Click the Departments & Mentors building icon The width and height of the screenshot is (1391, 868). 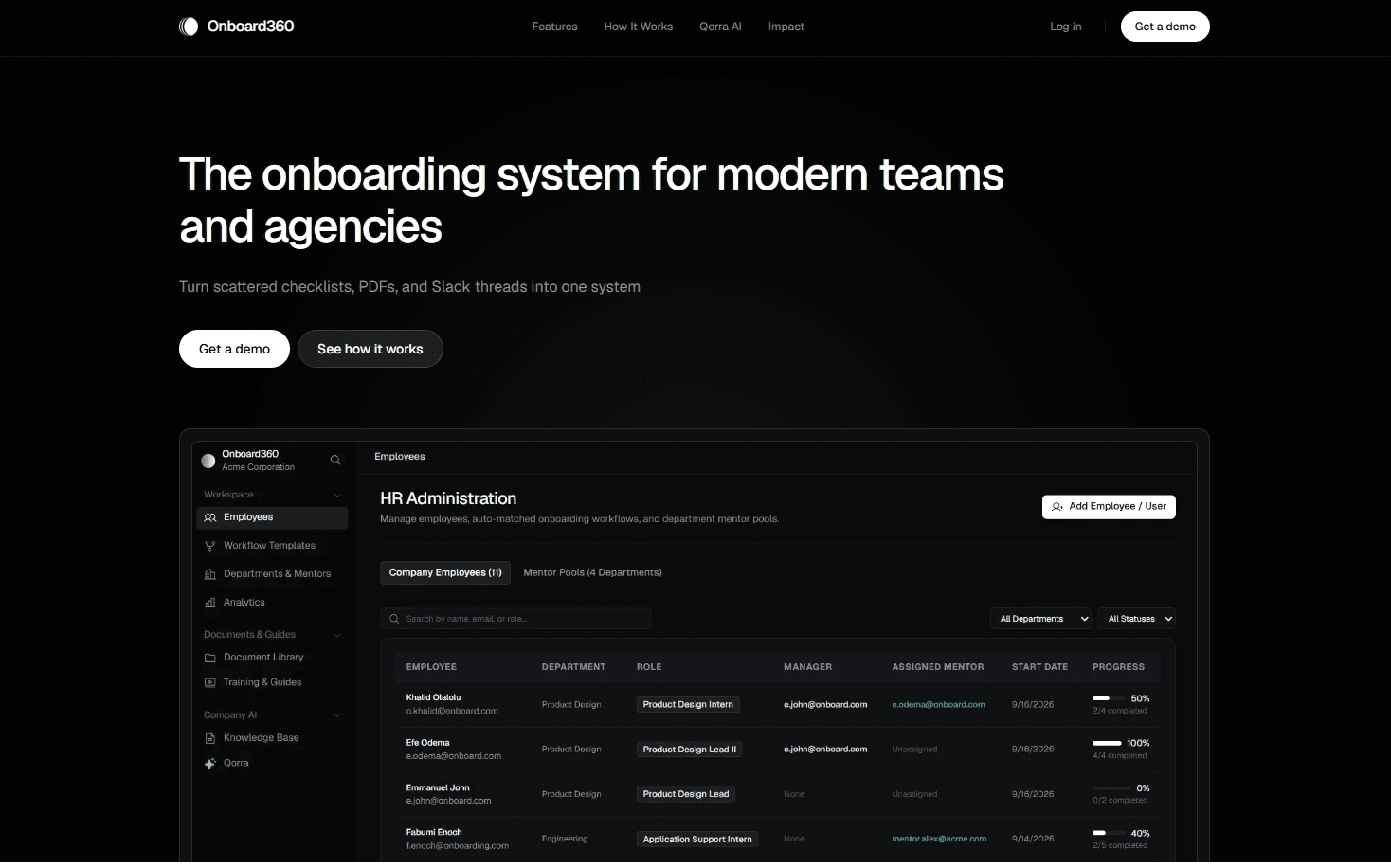(x=210, y=574)
